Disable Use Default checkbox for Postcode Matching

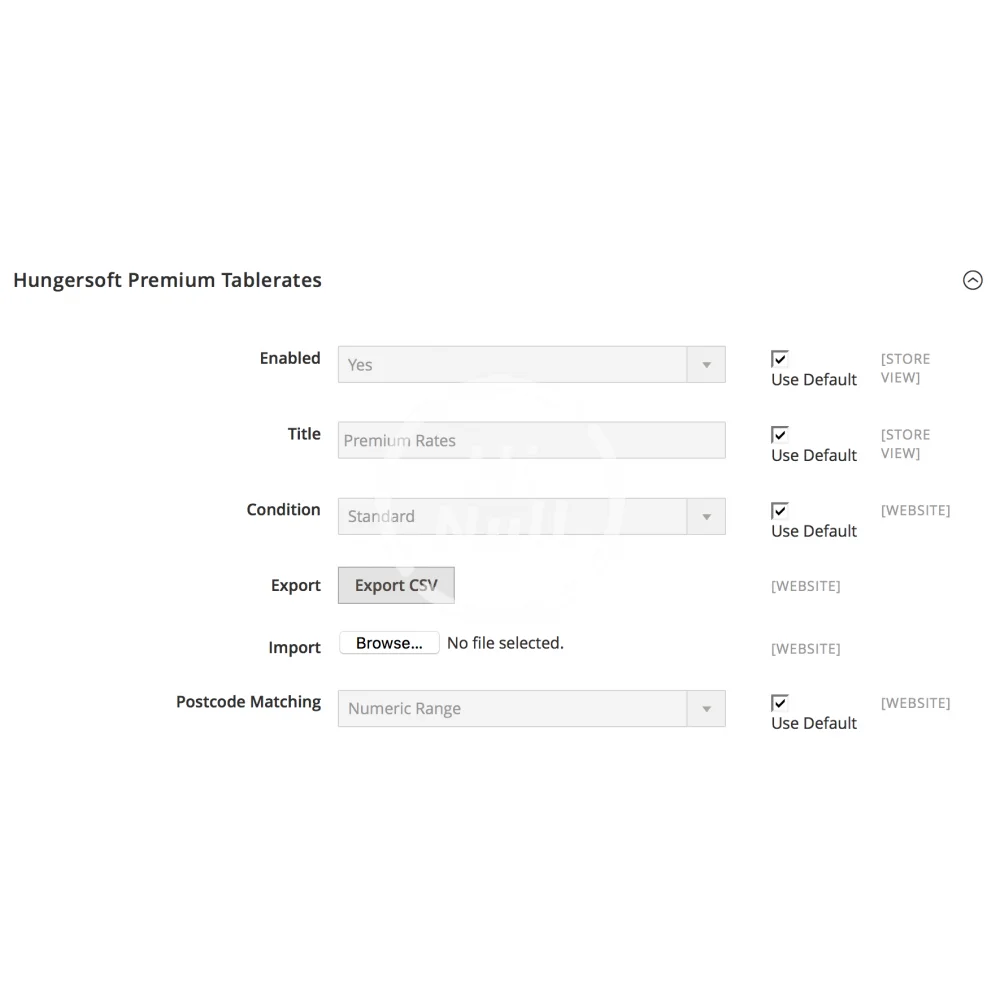780,703
